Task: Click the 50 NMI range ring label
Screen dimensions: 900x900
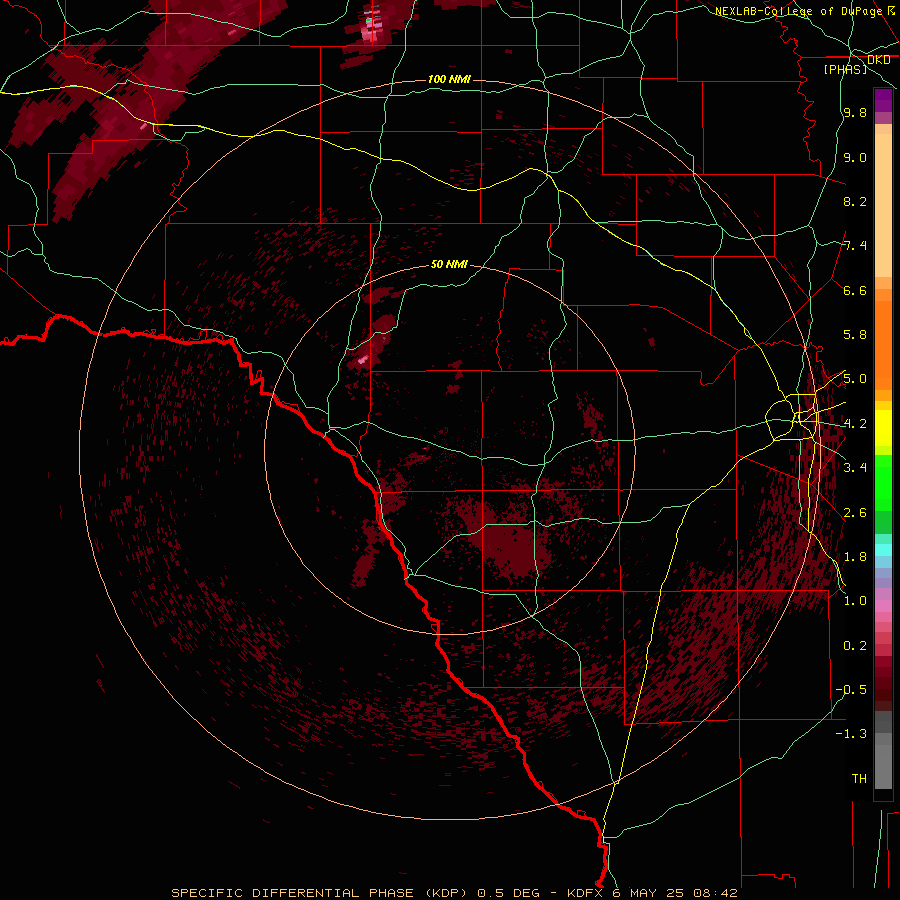Action: coord(449,264)
